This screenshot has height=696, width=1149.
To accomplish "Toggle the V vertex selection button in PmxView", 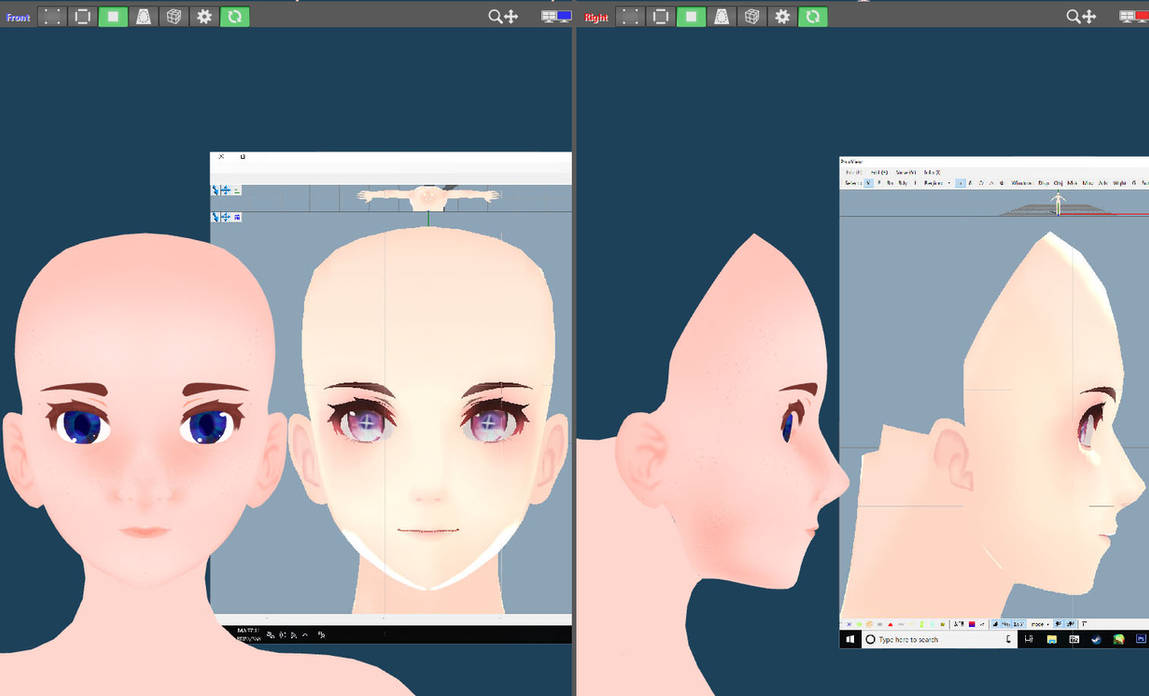I will pyautogui.click(x=868, y=183).
